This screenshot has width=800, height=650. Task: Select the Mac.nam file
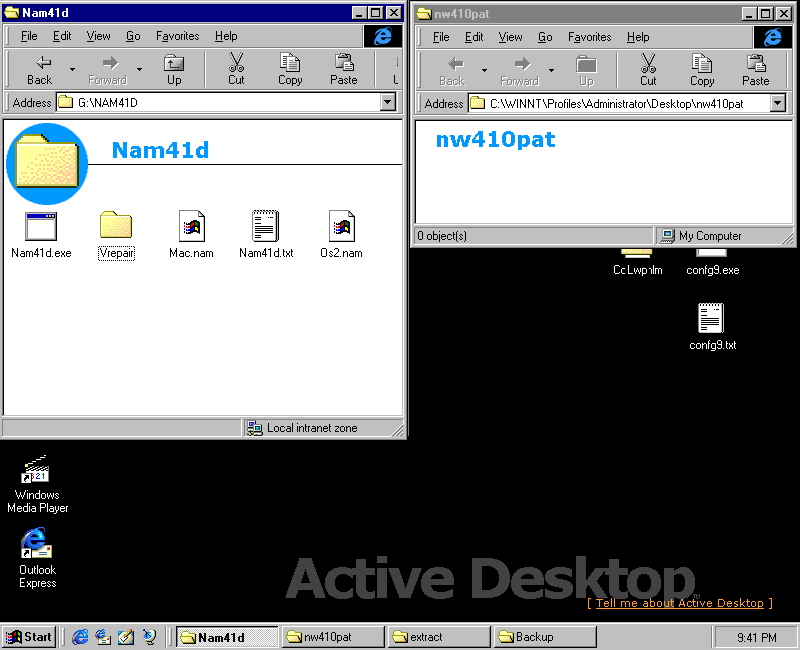(191, 234)
